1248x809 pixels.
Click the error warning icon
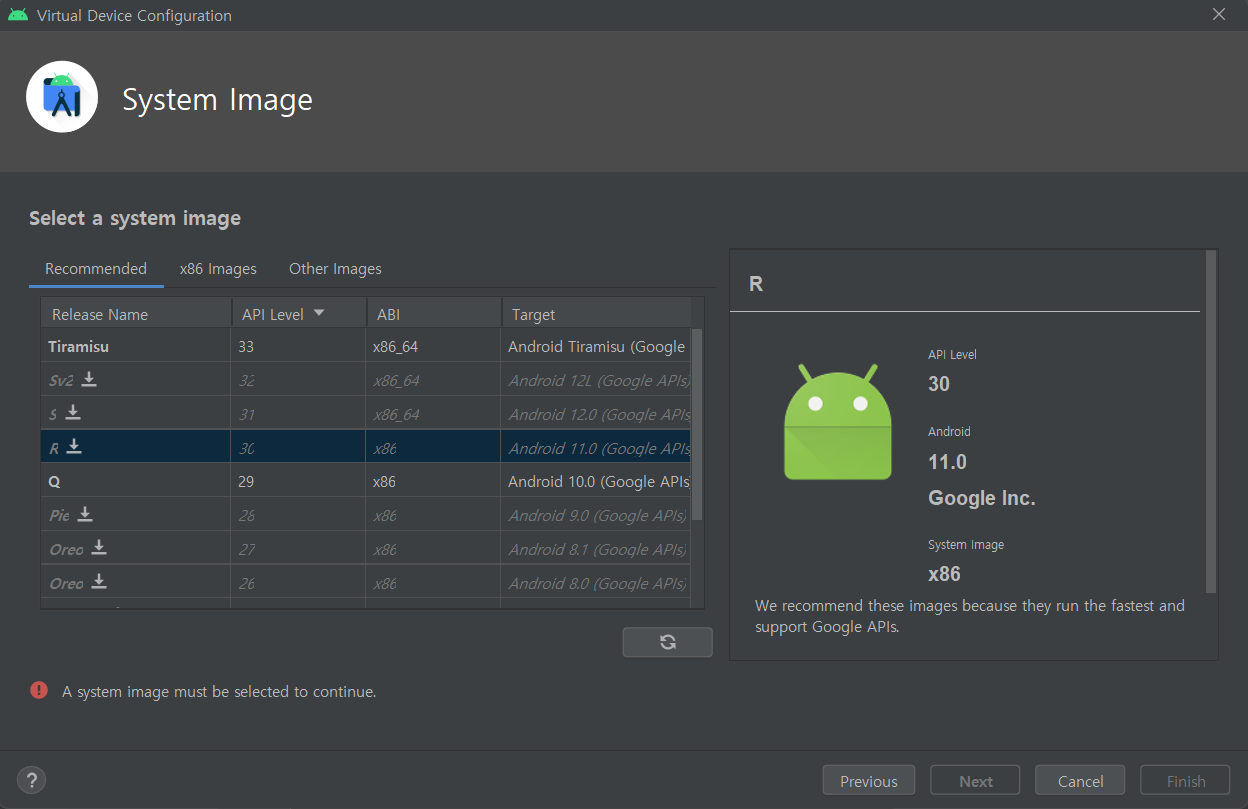tap(39, 690)
